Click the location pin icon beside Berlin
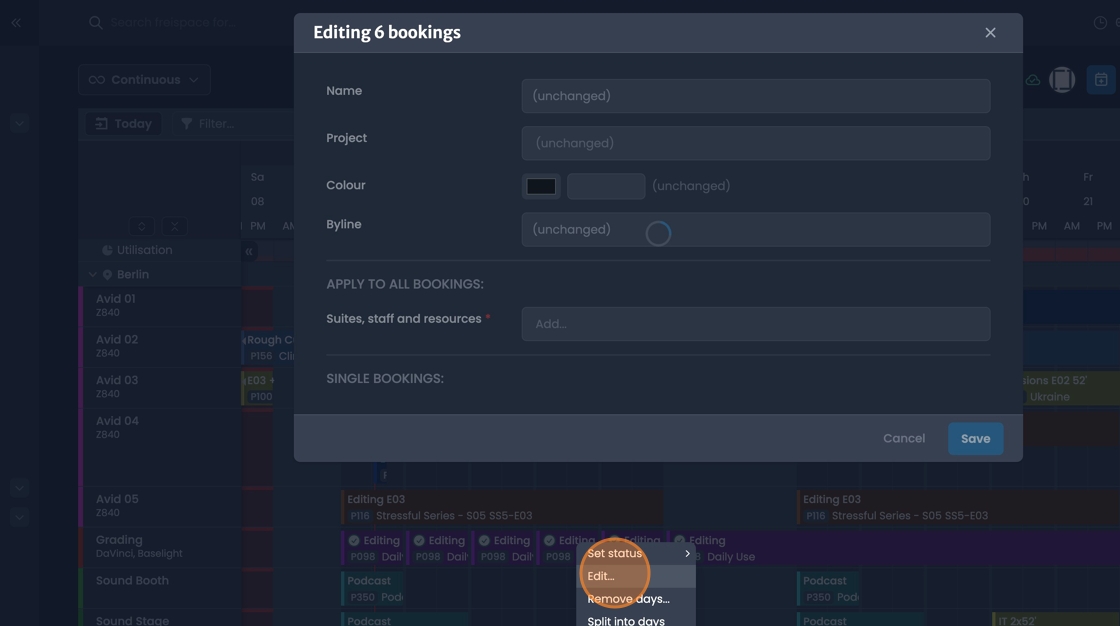 point(108,274)
